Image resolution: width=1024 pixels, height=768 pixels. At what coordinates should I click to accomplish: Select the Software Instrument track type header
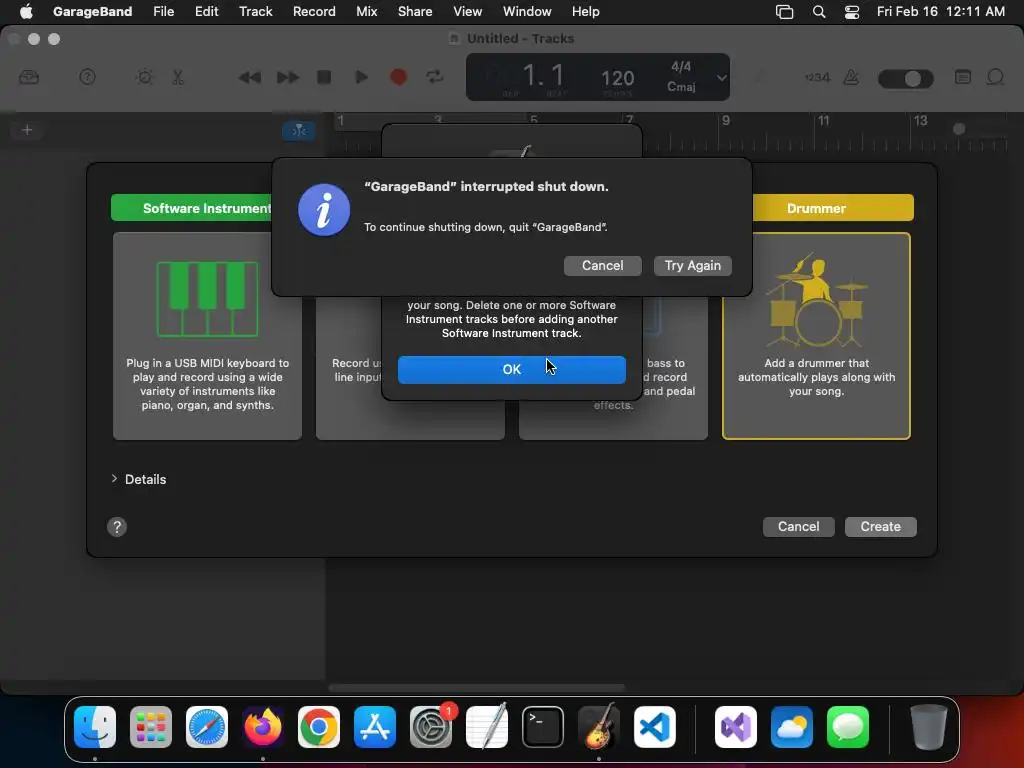pos(192,208)
